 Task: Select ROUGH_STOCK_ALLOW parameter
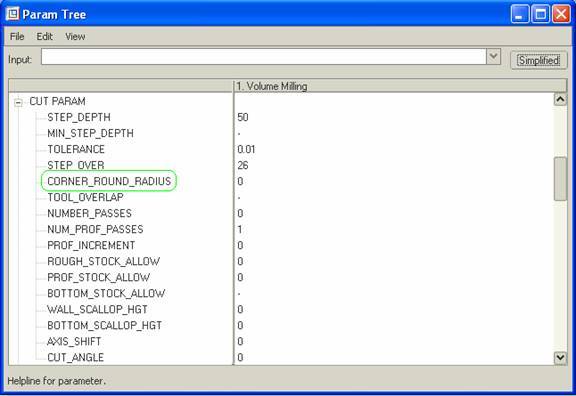pos(104,261)
